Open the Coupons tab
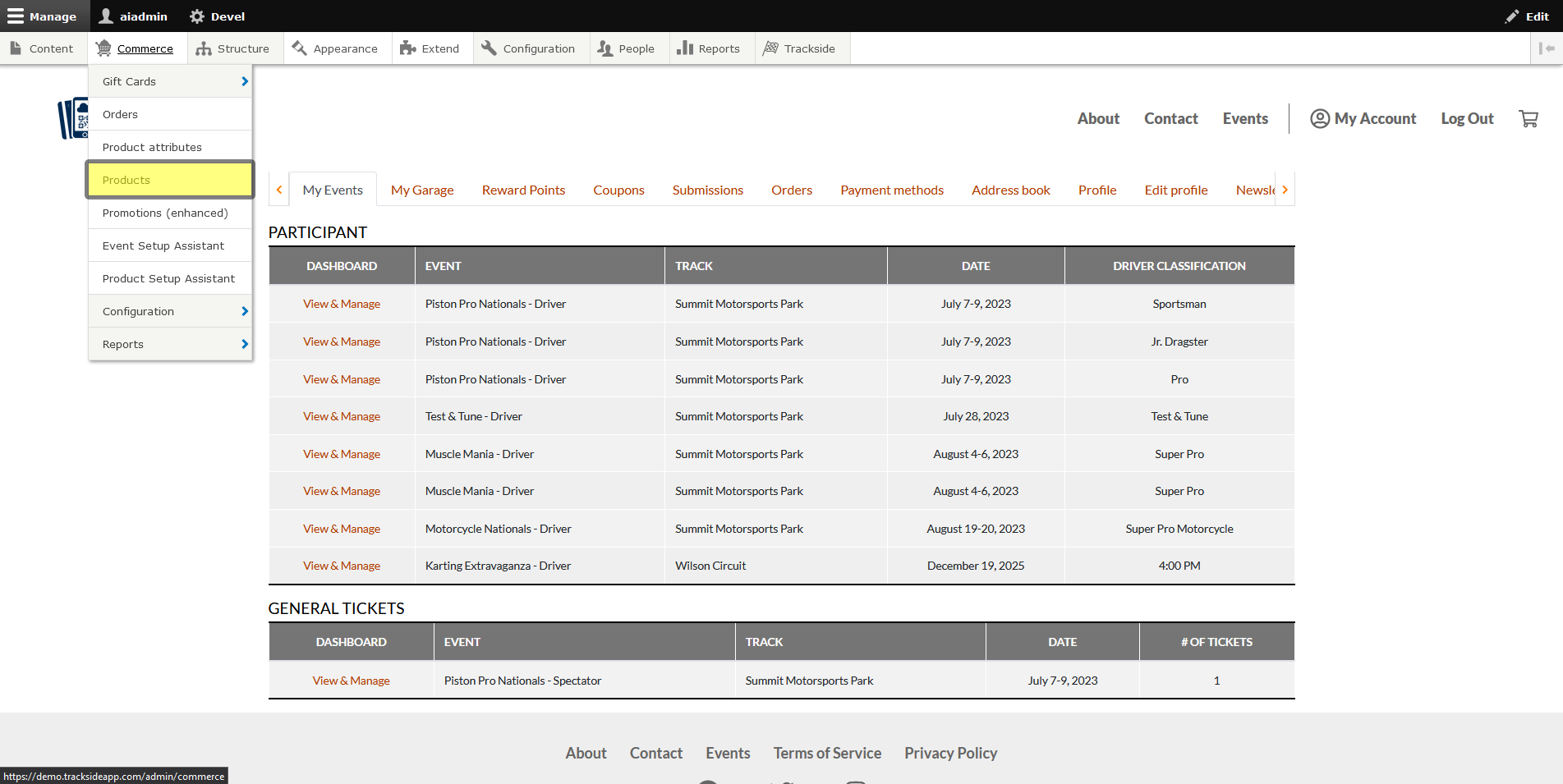1563x784 pixels. (618, 190)
